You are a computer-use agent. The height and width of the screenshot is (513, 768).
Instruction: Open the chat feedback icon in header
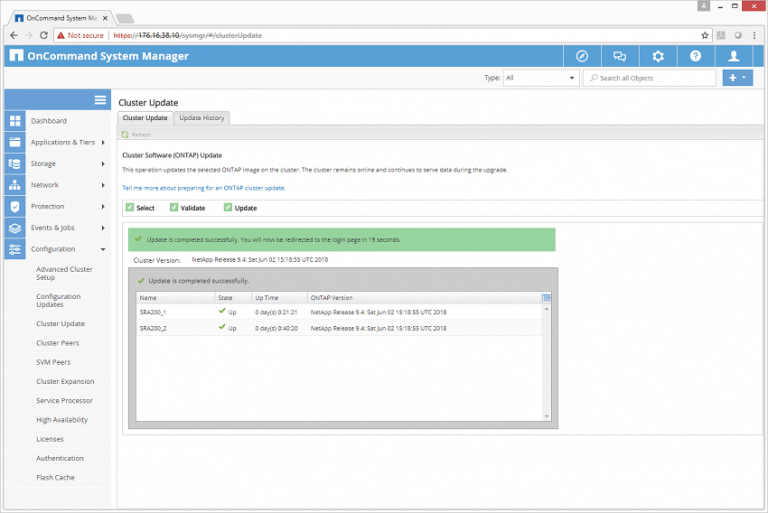tap(620, 56)
